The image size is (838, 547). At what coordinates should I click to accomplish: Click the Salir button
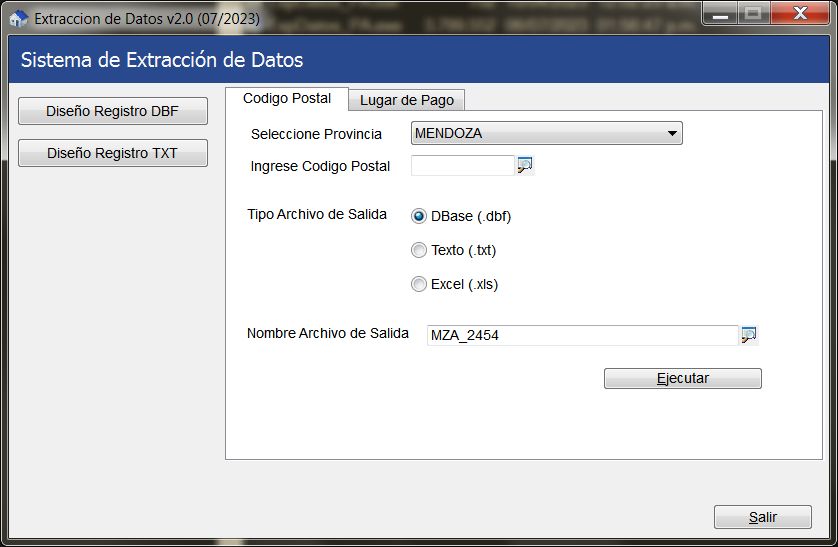coord(763,517)
